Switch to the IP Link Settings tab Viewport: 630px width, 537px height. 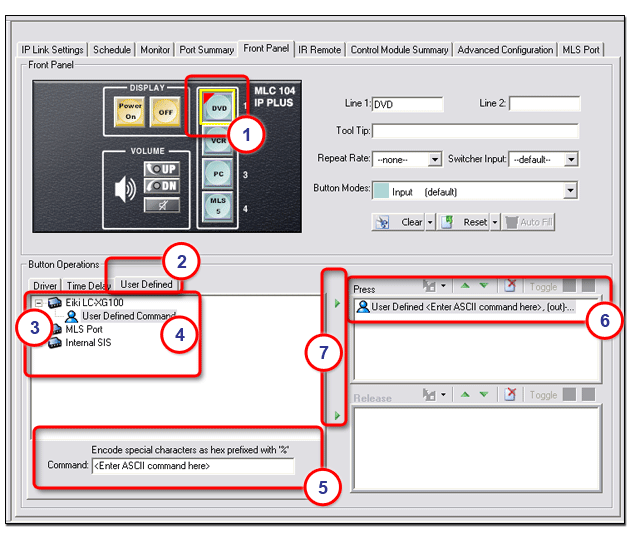(52, 50)
